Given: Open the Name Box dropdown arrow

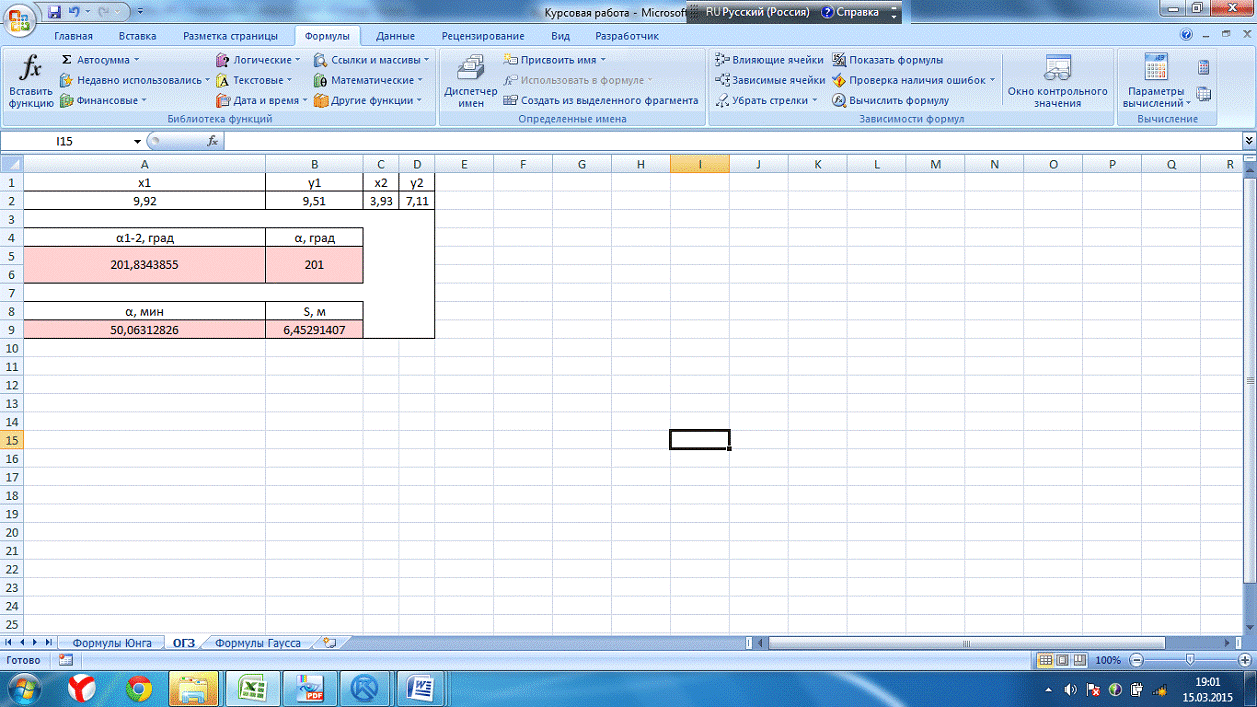Looking at the screenshot, I should [137, 142].
